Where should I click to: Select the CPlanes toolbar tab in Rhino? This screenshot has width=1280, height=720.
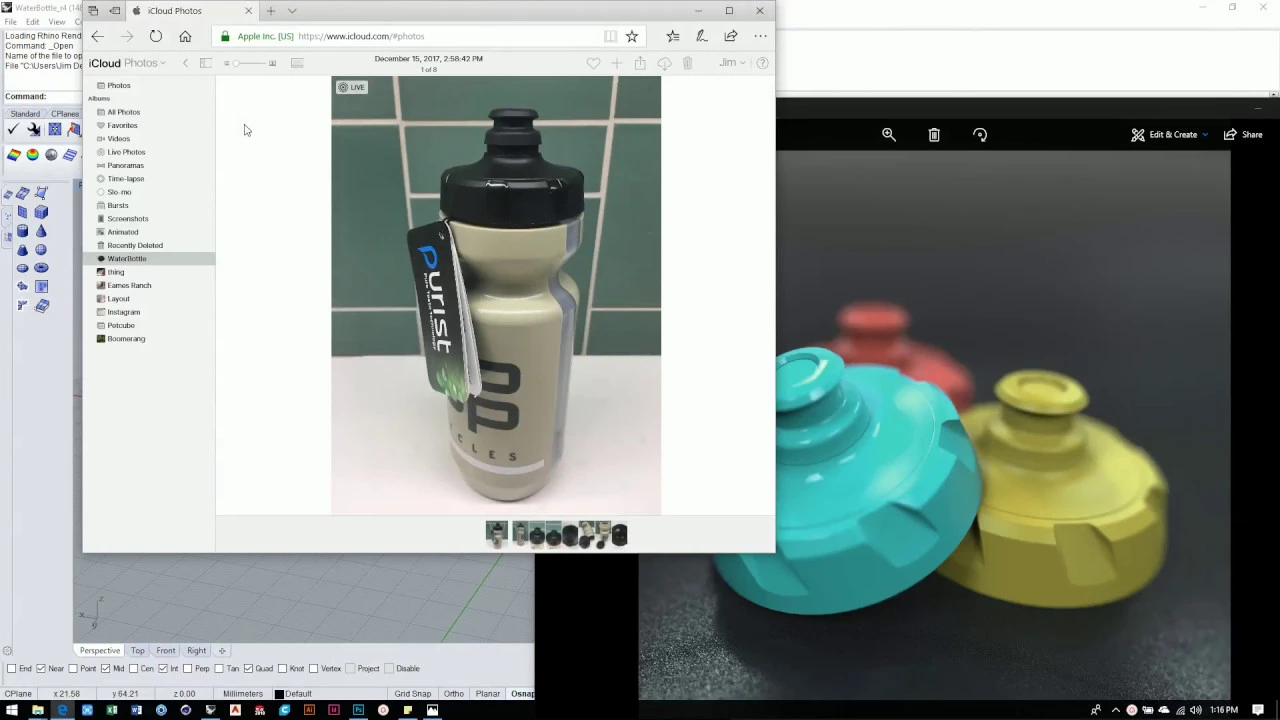pos(65,114)
